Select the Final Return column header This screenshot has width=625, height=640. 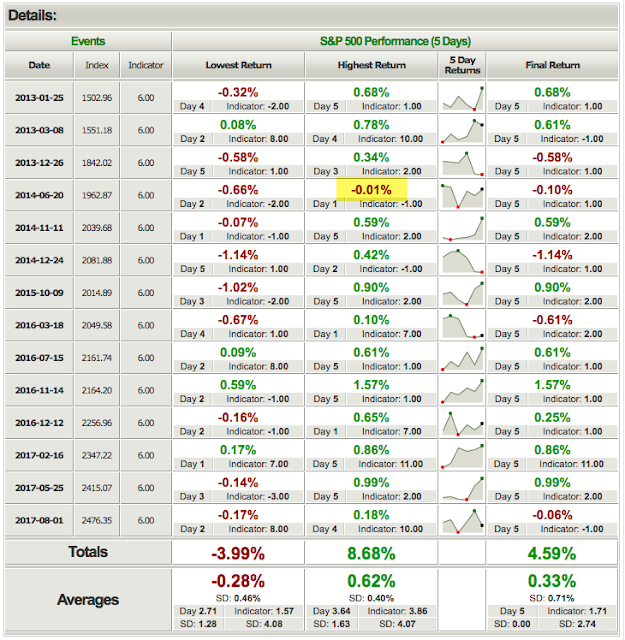click(552, 65)
